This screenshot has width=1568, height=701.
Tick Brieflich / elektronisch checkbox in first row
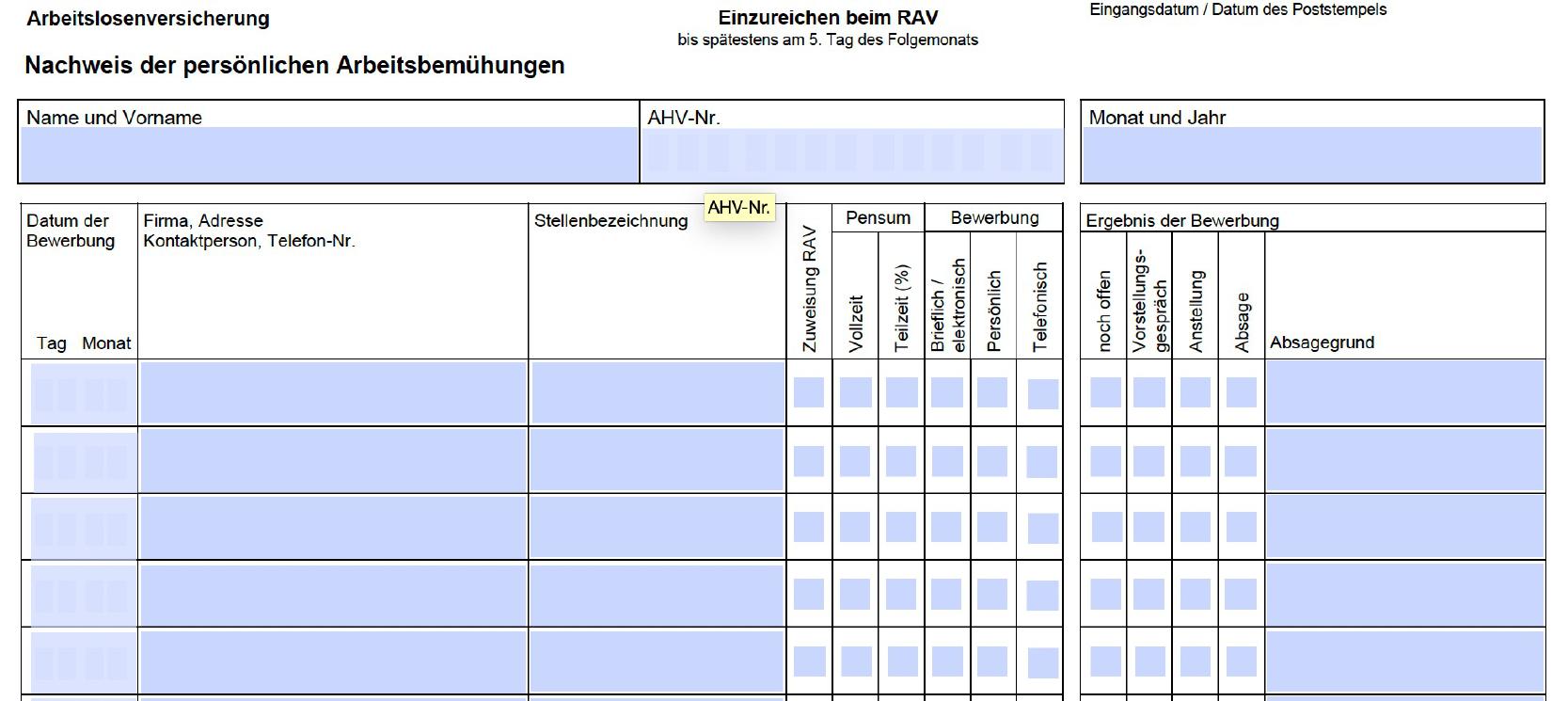coord(947,392)
